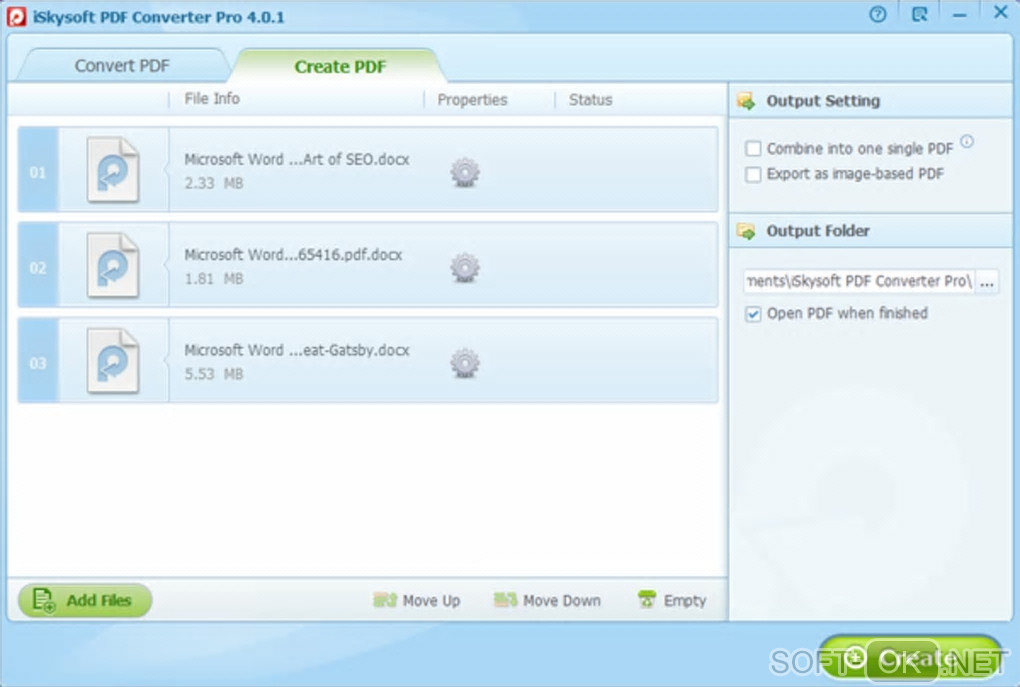The height and width of the screenshot is (687, 1020).
Task: Click the green Create button
Action: (x=911, y=659)
